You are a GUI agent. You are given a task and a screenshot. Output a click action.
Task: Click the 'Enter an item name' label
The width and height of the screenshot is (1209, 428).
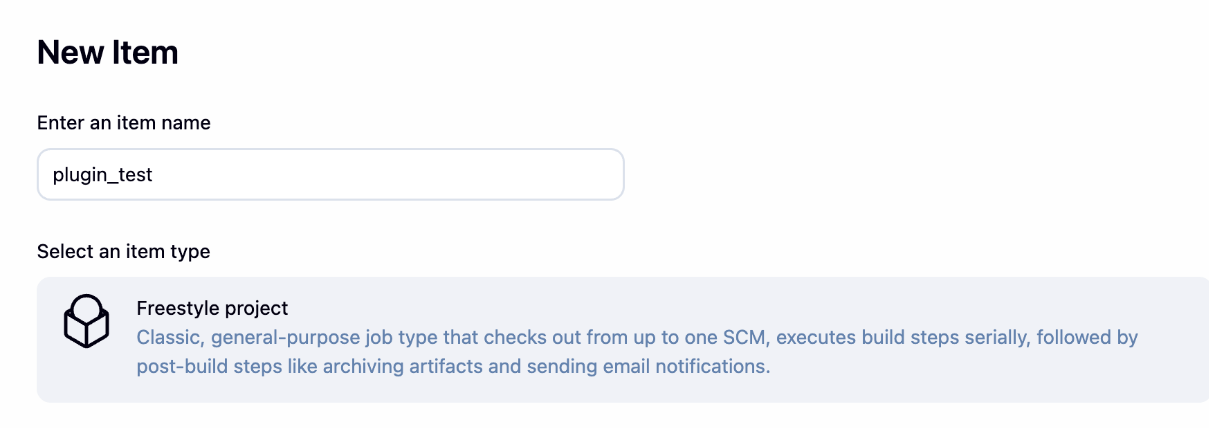123,123
